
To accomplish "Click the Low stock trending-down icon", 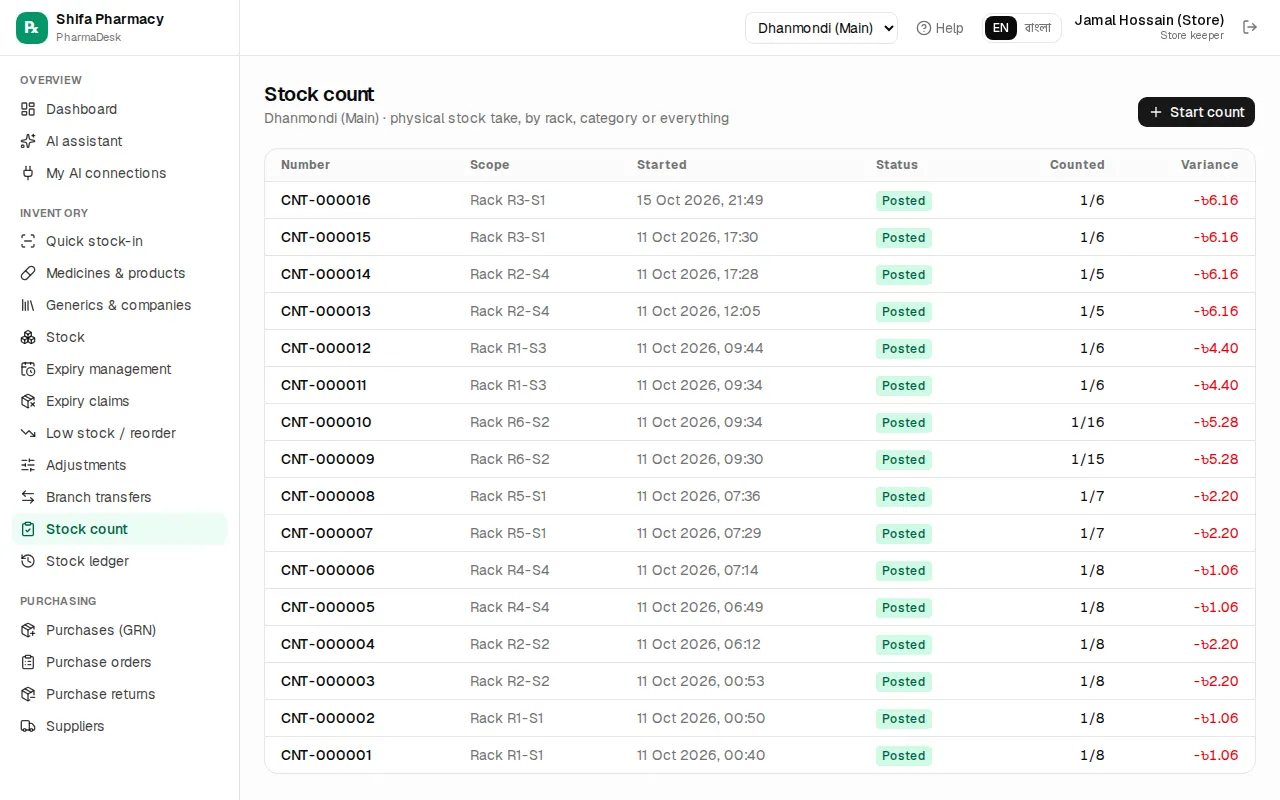I will click(28, 433).
